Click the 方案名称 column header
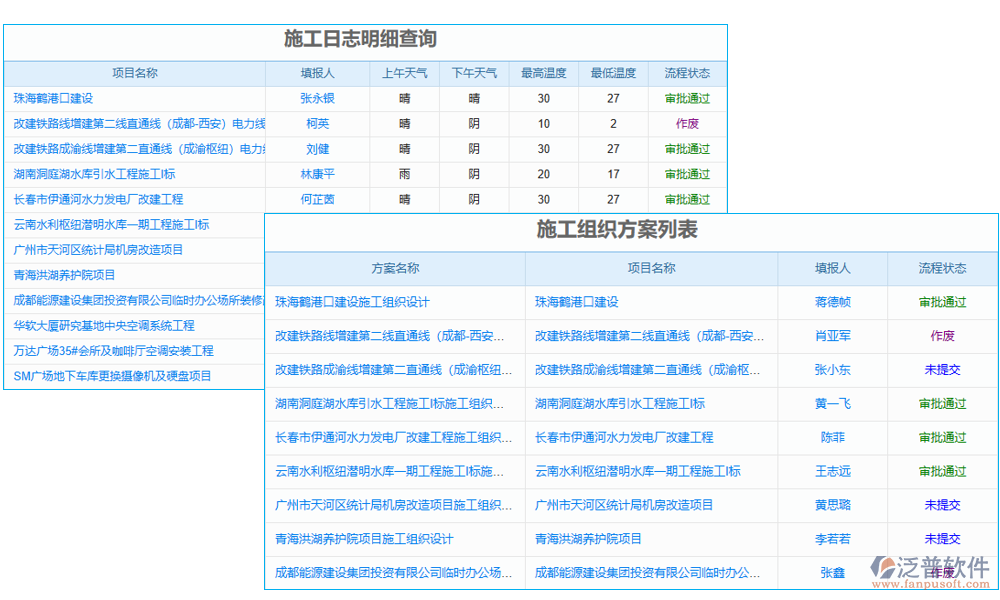The width and height of the screenshot is (1000, 600). [x=395, y=268]
